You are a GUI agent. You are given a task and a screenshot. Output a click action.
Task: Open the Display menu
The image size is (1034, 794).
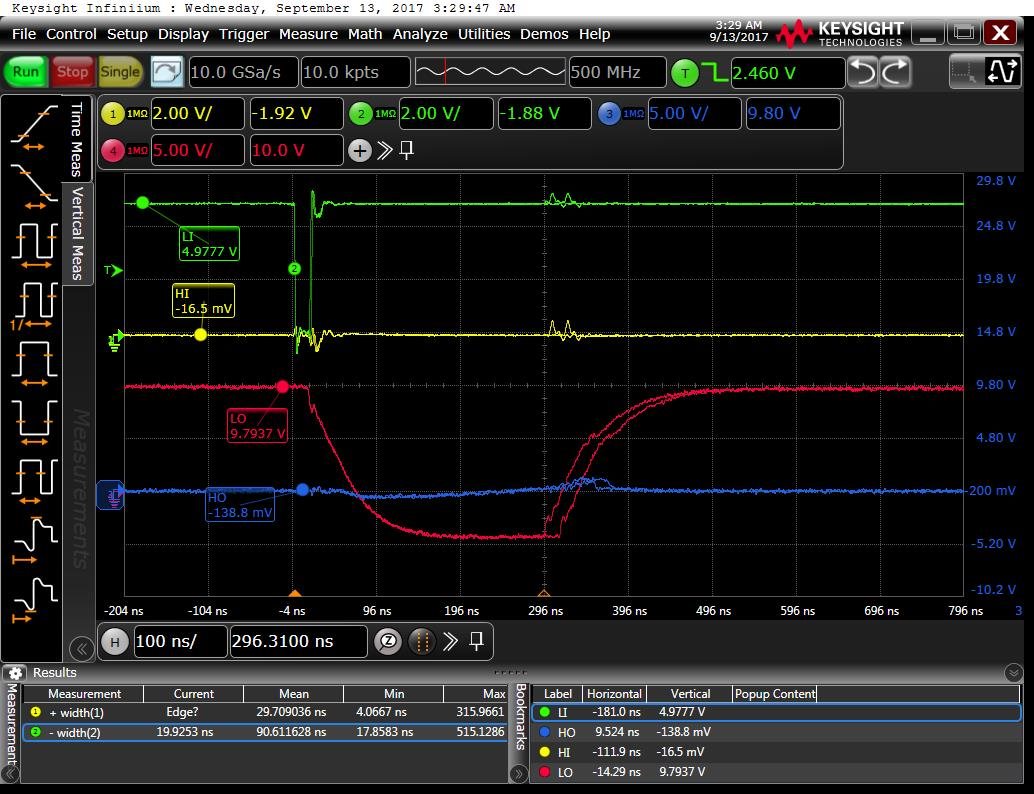183,34
